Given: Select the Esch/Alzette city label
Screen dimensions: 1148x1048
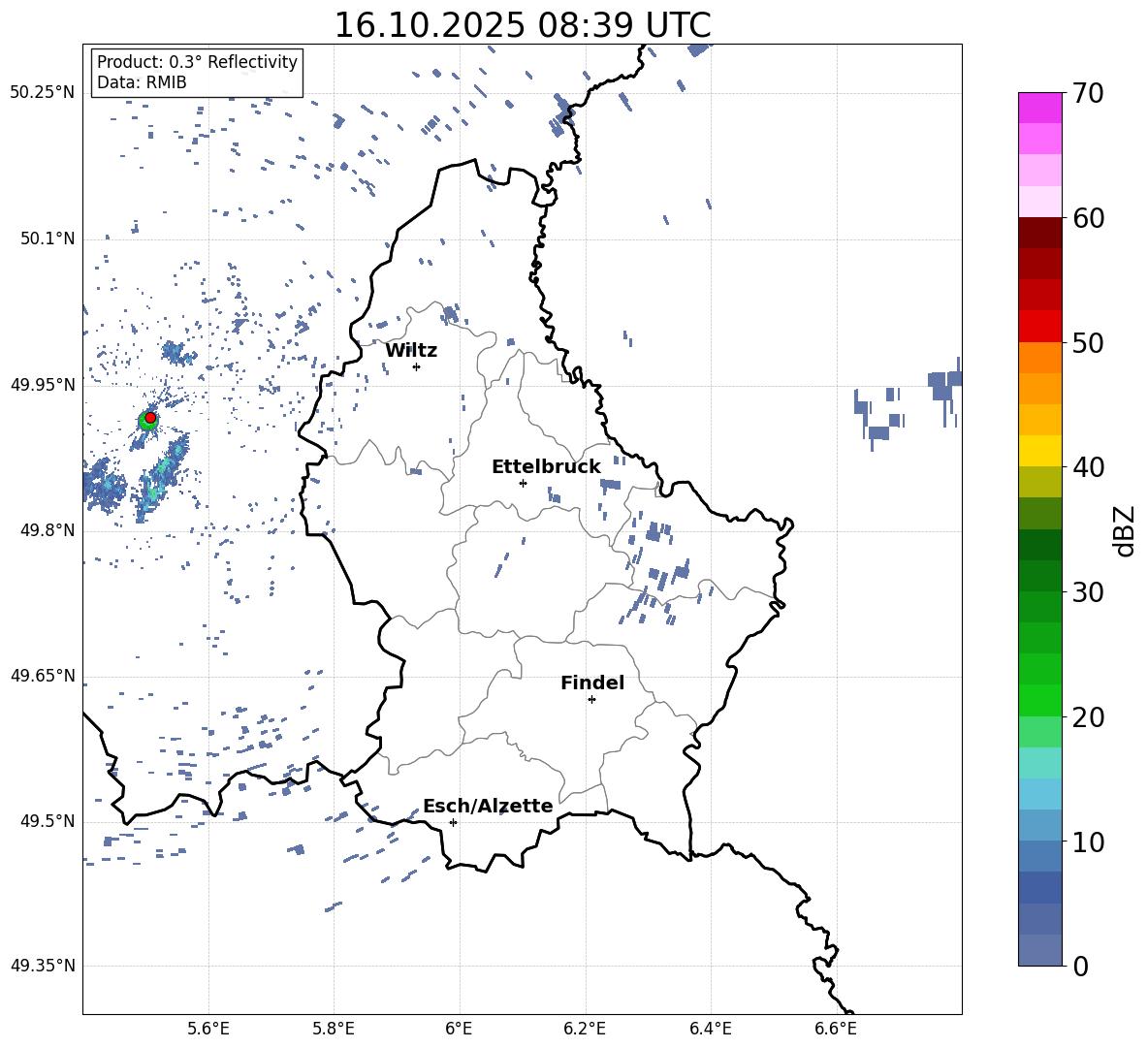Looking at the screenshot, I should [x=489, y=806].
